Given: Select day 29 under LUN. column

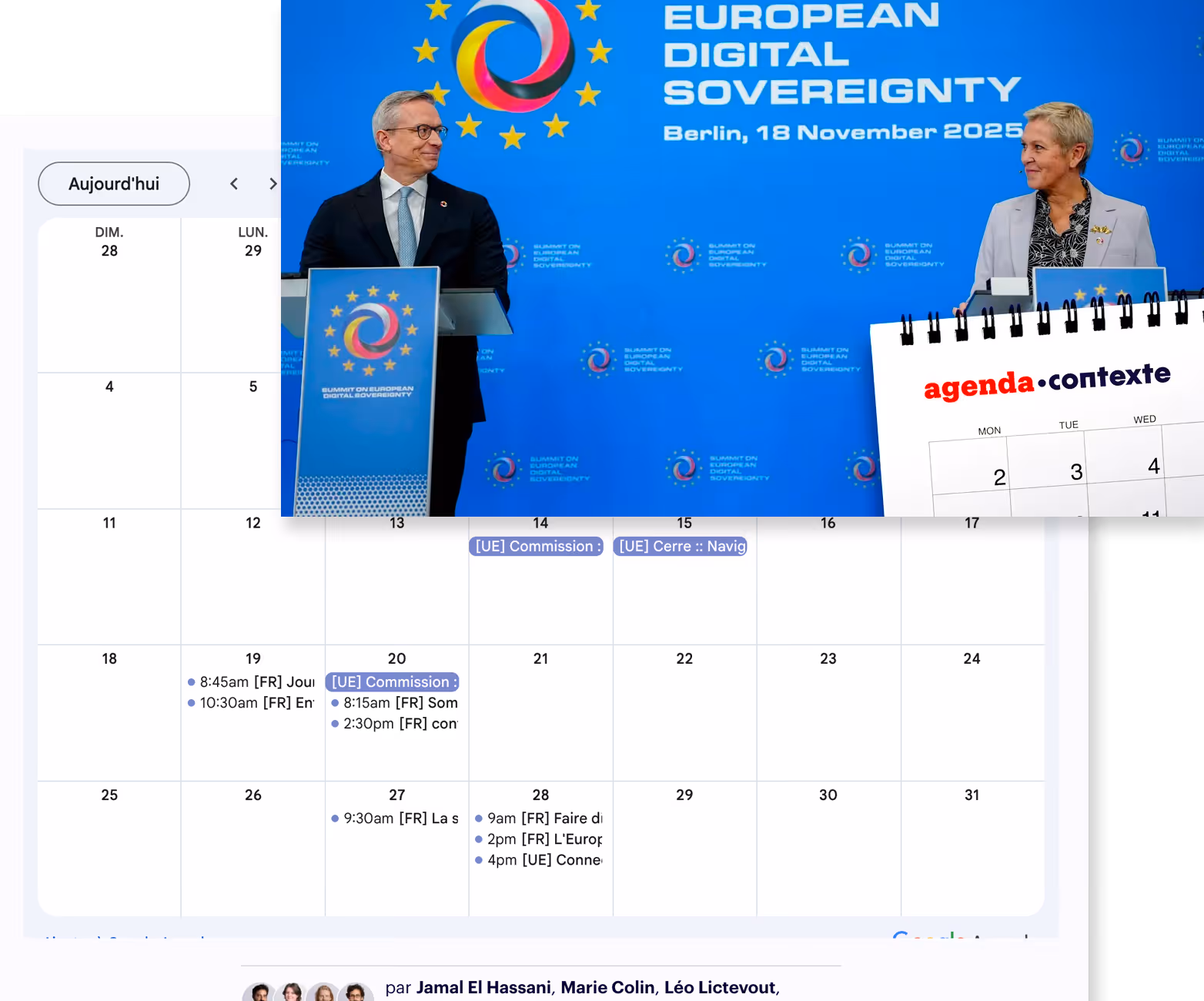Looking at the screenshot, I should tap(253, 251).
